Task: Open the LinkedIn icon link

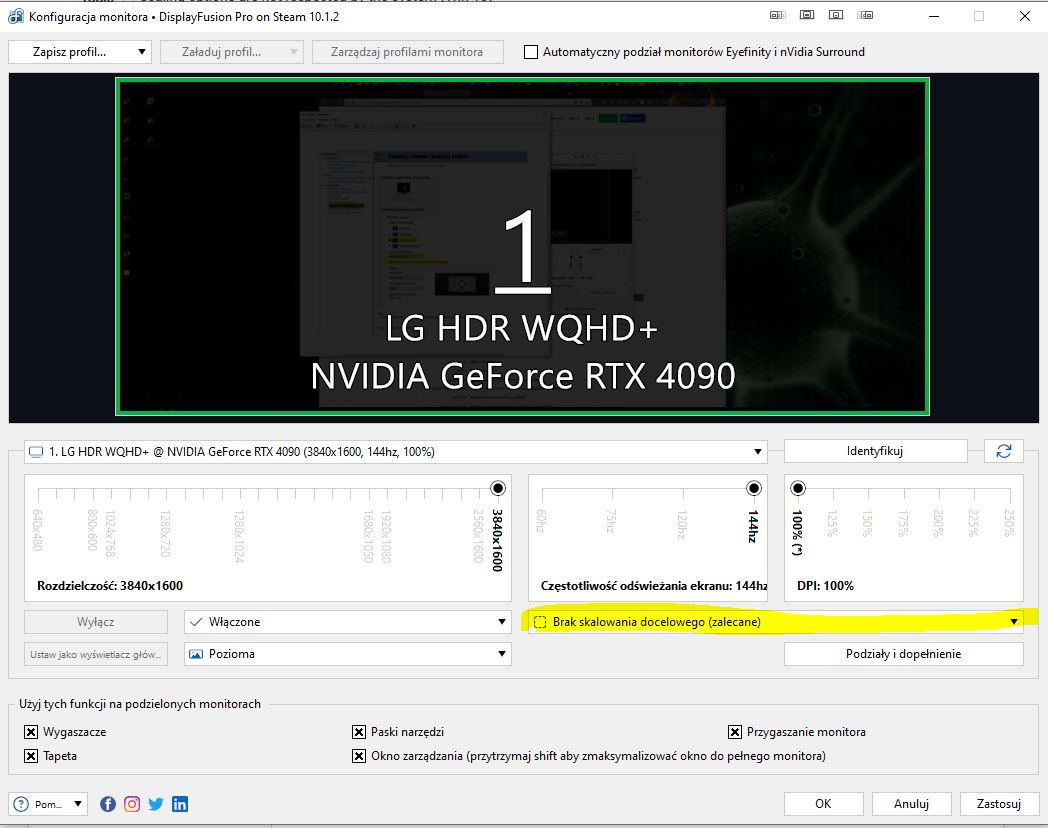Action: [180, 804]
